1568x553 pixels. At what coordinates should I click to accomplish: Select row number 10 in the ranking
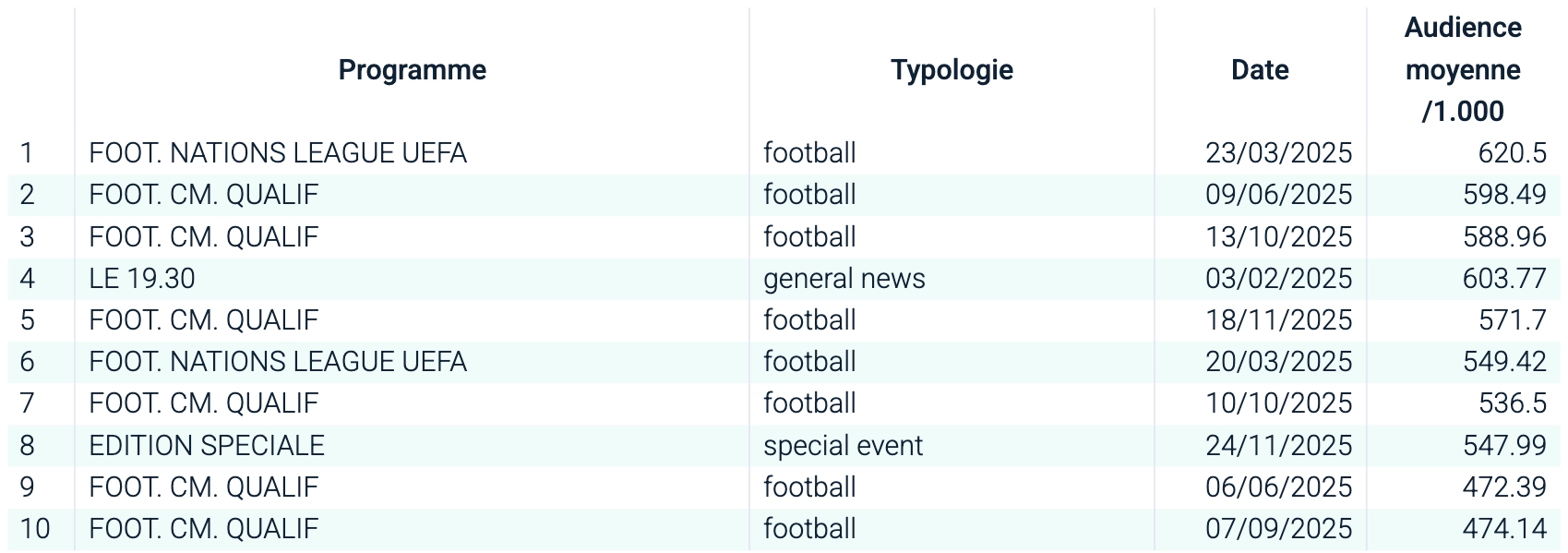(x=35, y=529)
